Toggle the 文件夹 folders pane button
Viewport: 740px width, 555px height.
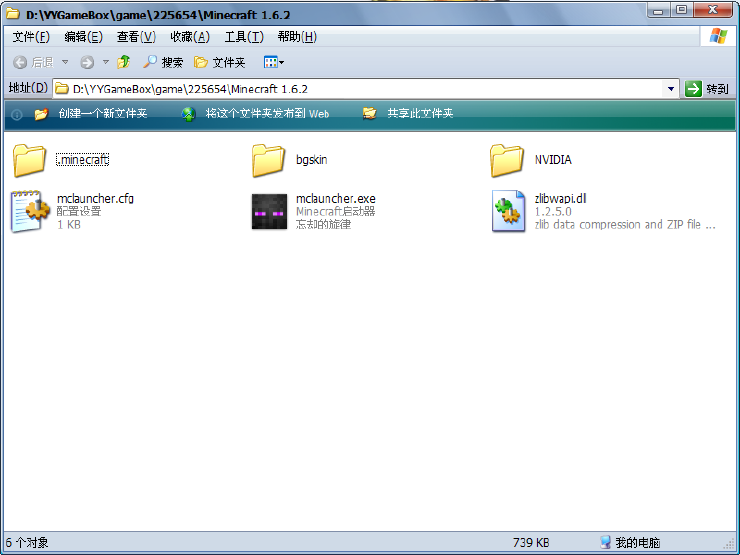point(220,62)
